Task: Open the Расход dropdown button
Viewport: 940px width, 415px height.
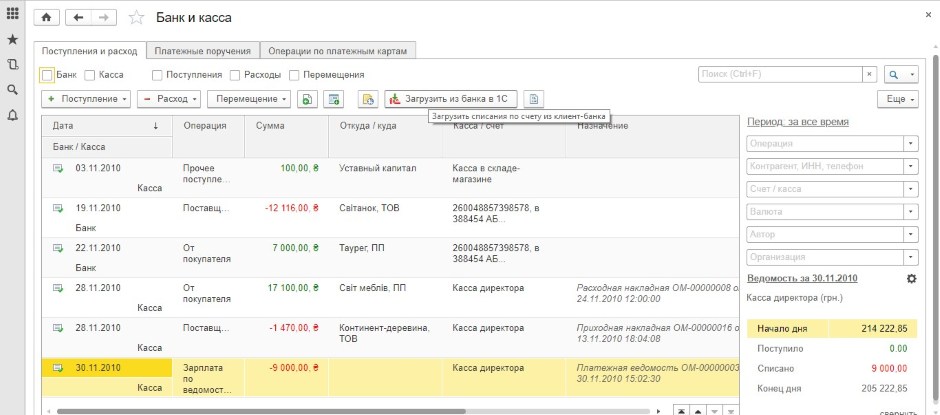Action: (168, 100)
